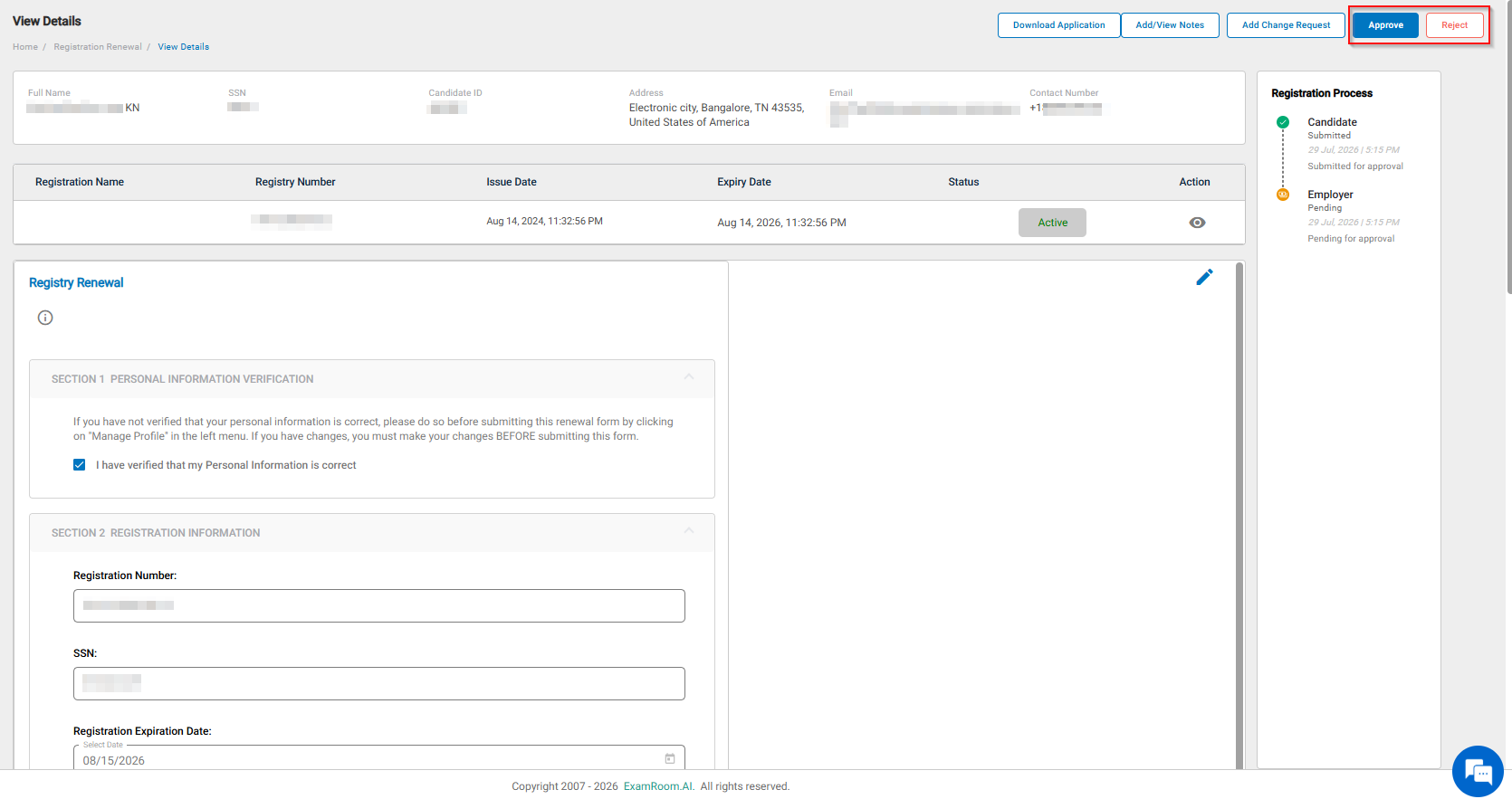Open the calendar icon in Registration Expiration Date
The width and height of the screenshot is (1512, 799).
click(x=670, y=758)
